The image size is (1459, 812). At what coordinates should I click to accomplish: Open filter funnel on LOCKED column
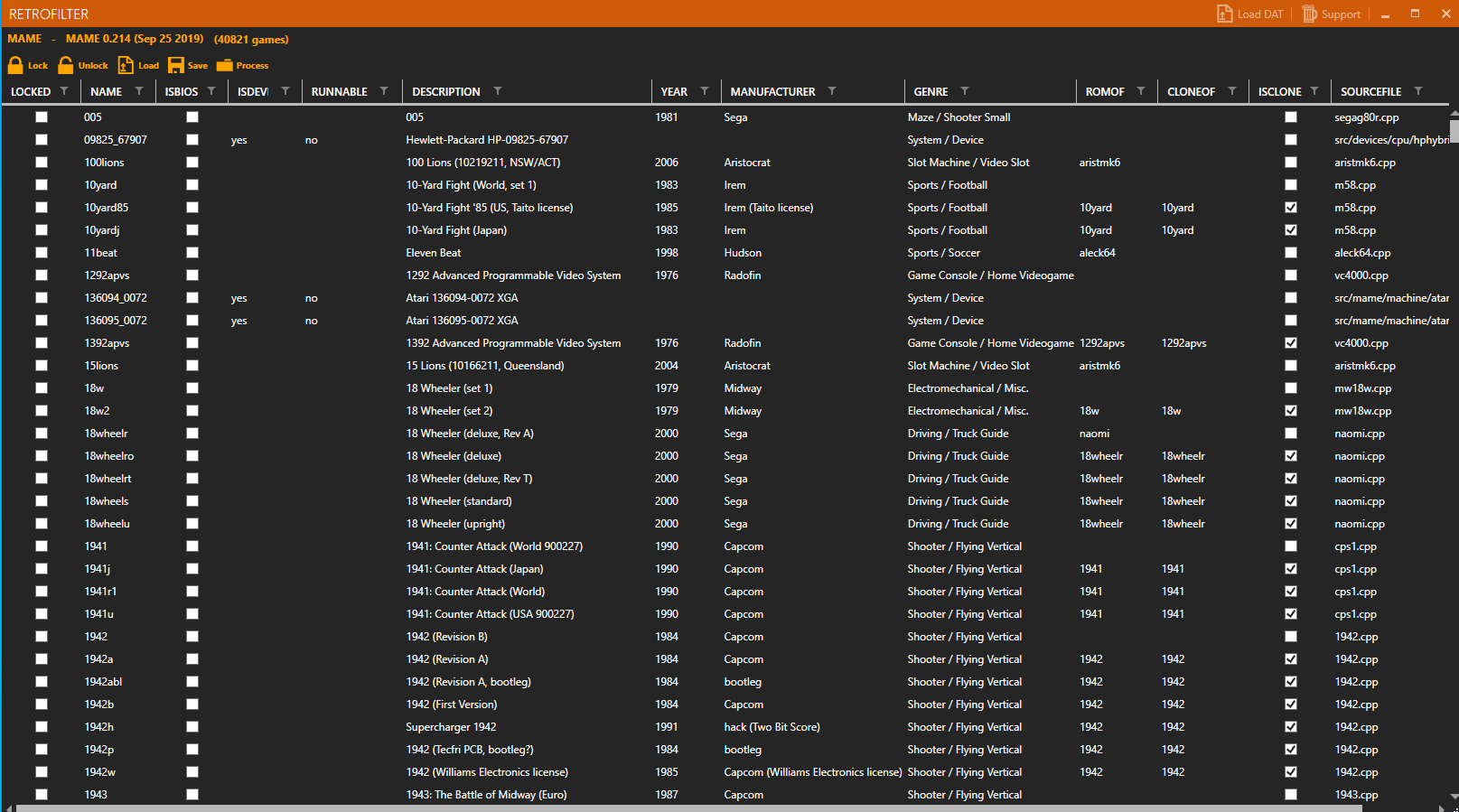64,91
